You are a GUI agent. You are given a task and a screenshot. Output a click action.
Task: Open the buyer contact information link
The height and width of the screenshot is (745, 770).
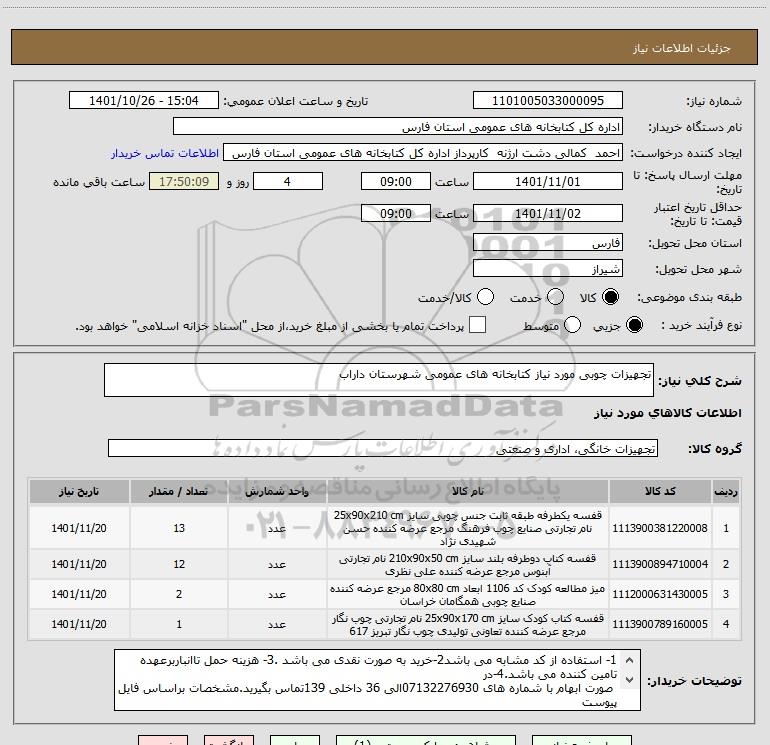click(x=165, y=153)
